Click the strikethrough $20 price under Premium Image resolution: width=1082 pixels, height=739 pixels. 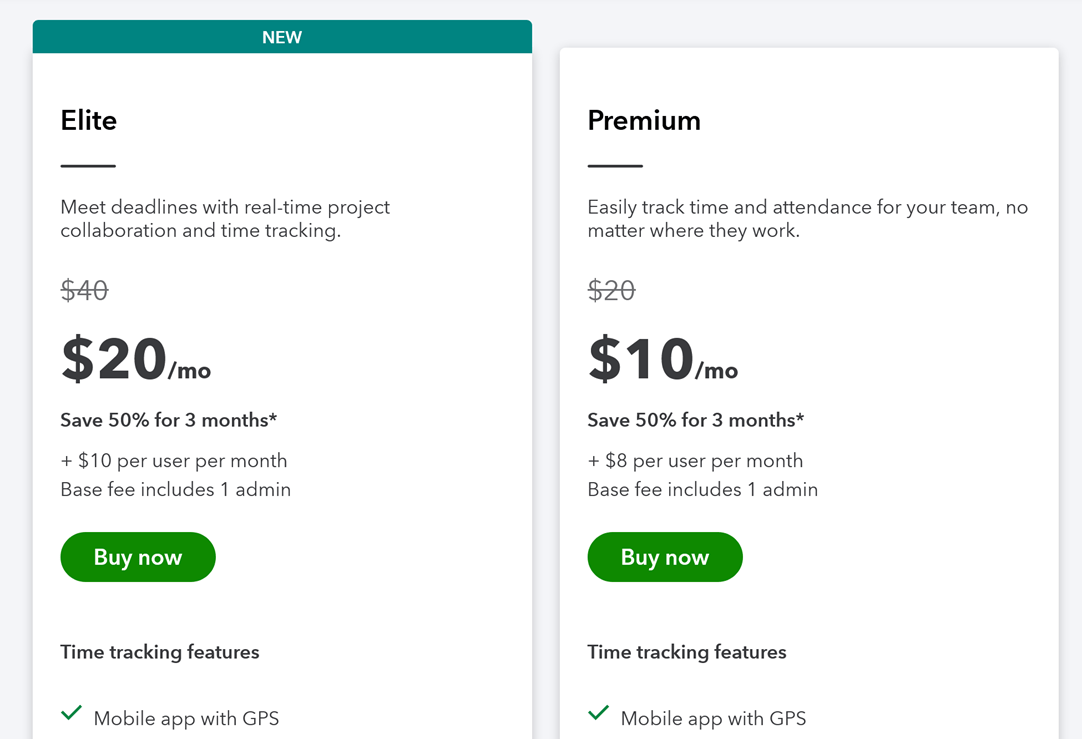click(x=611, y=291)
